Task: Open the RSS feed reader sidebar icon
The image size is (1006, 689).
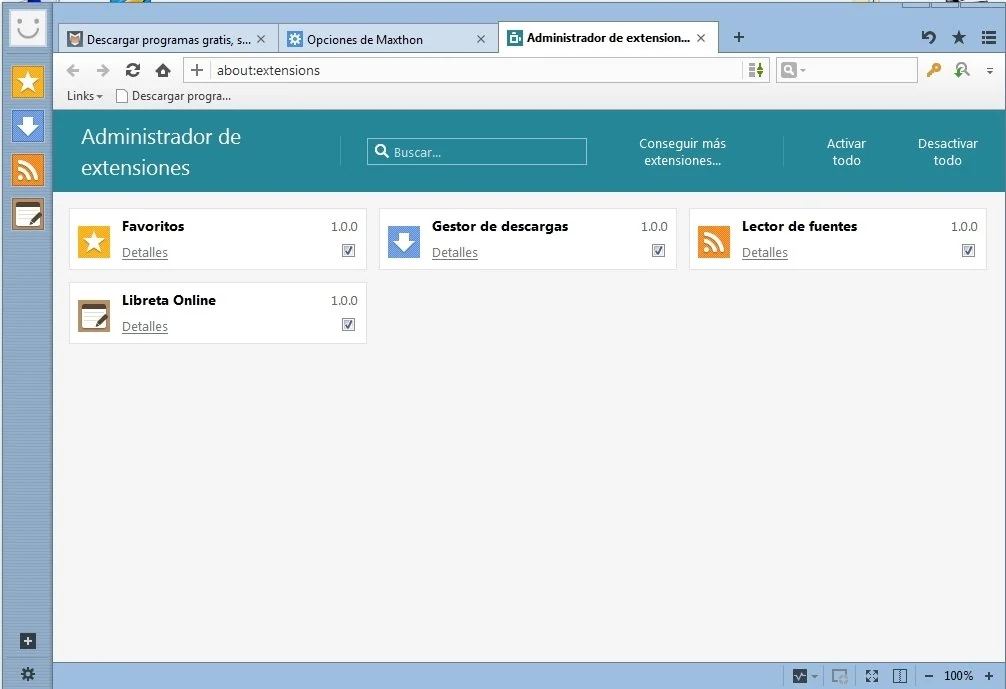Action: tap(28, 170)
